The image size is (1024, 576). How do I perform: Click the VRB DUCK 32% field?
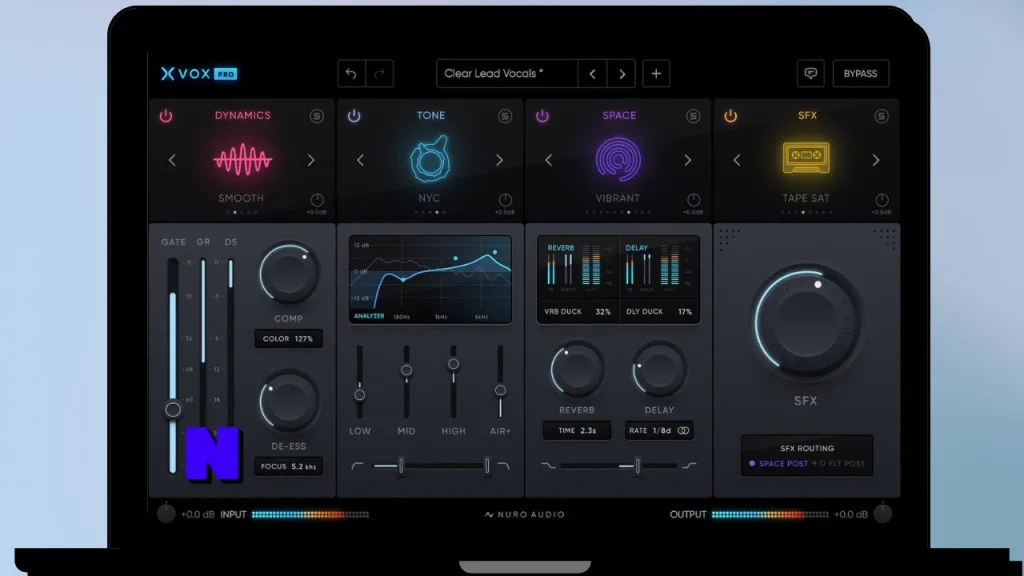(577, 312)
